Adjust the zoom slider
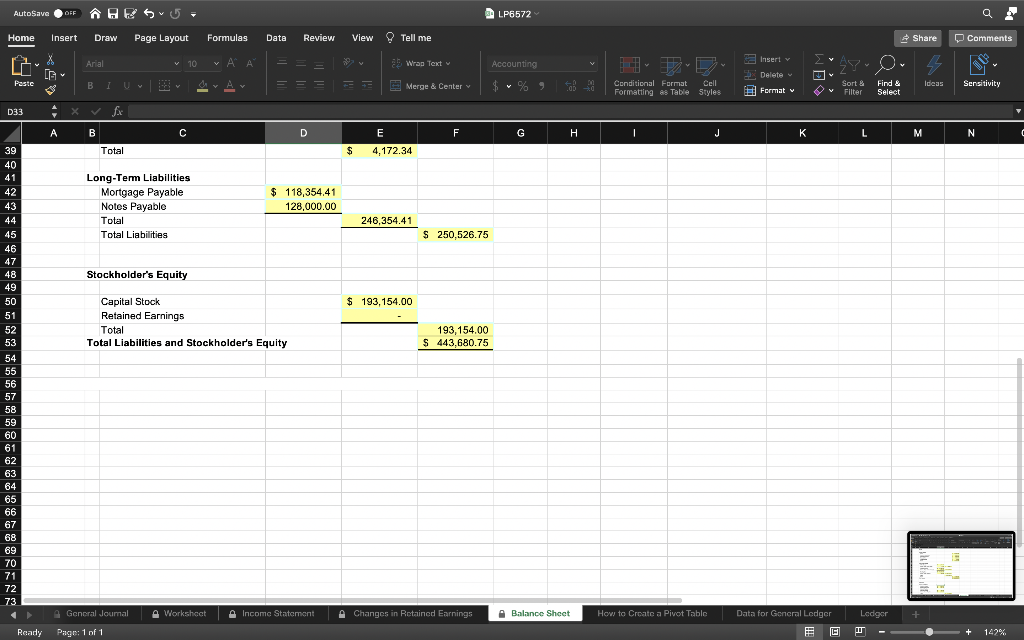Screen dimensions: 1024x640 [x=930, y=631]
